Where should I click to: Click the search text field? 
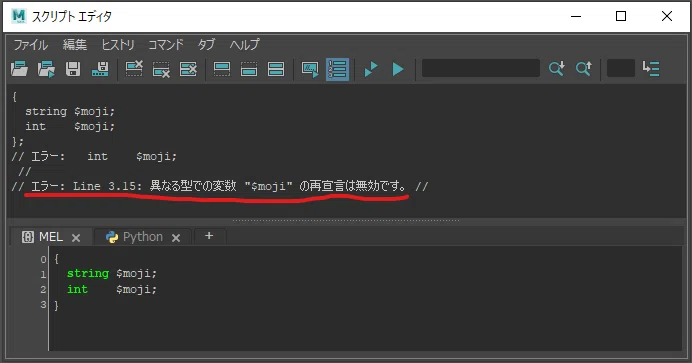pyautogui.click(x=481, y=68)
